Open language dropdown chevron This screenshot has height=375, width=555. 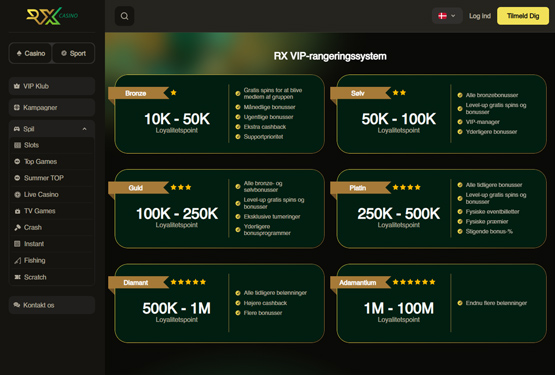point(453,16)
